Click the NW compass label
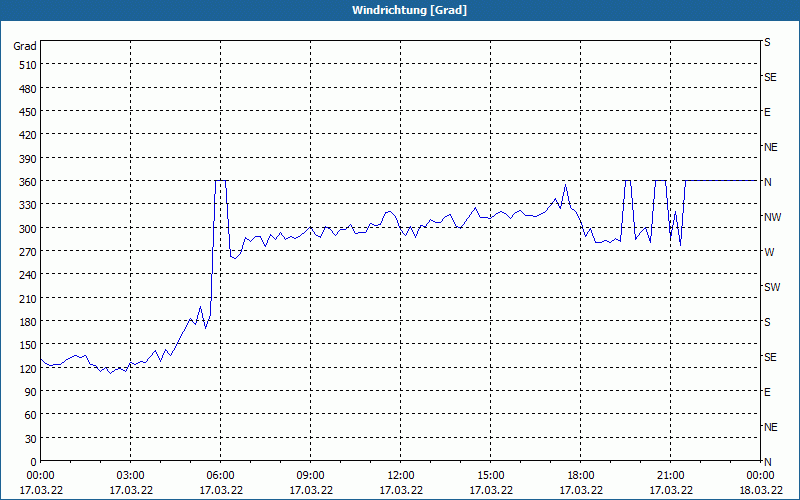Screen dimensions: 800x500 click(772, 217)
